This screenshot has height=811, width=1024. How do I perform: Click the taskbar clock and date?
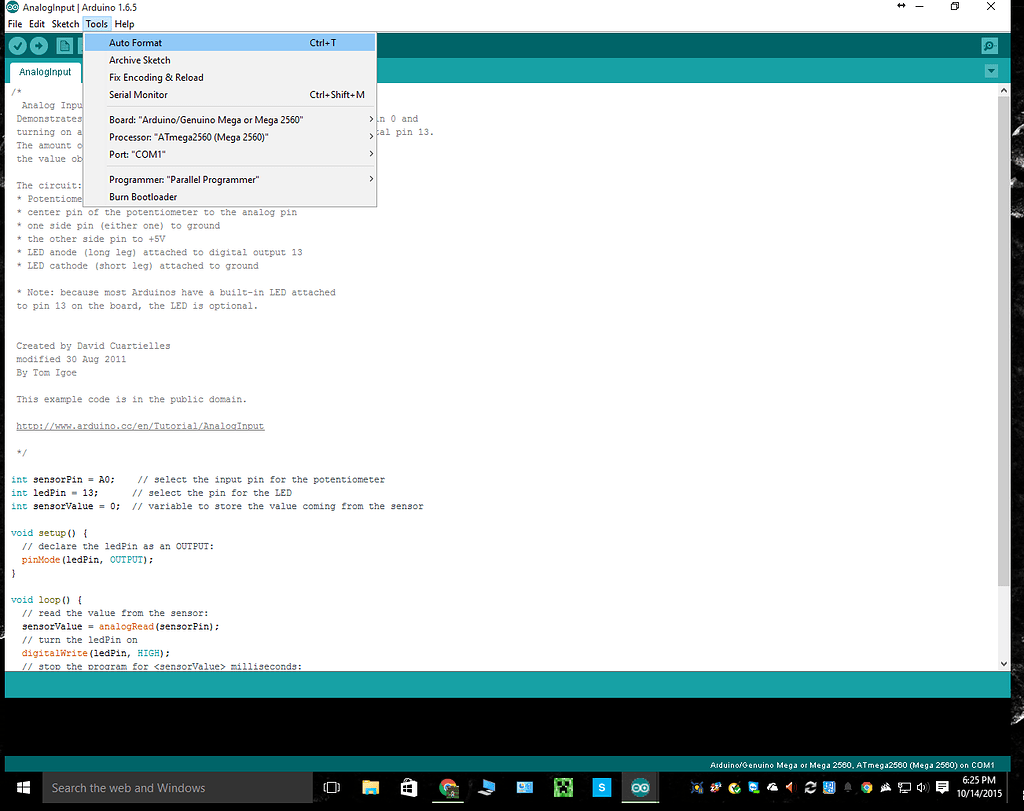tap(979, 787)
